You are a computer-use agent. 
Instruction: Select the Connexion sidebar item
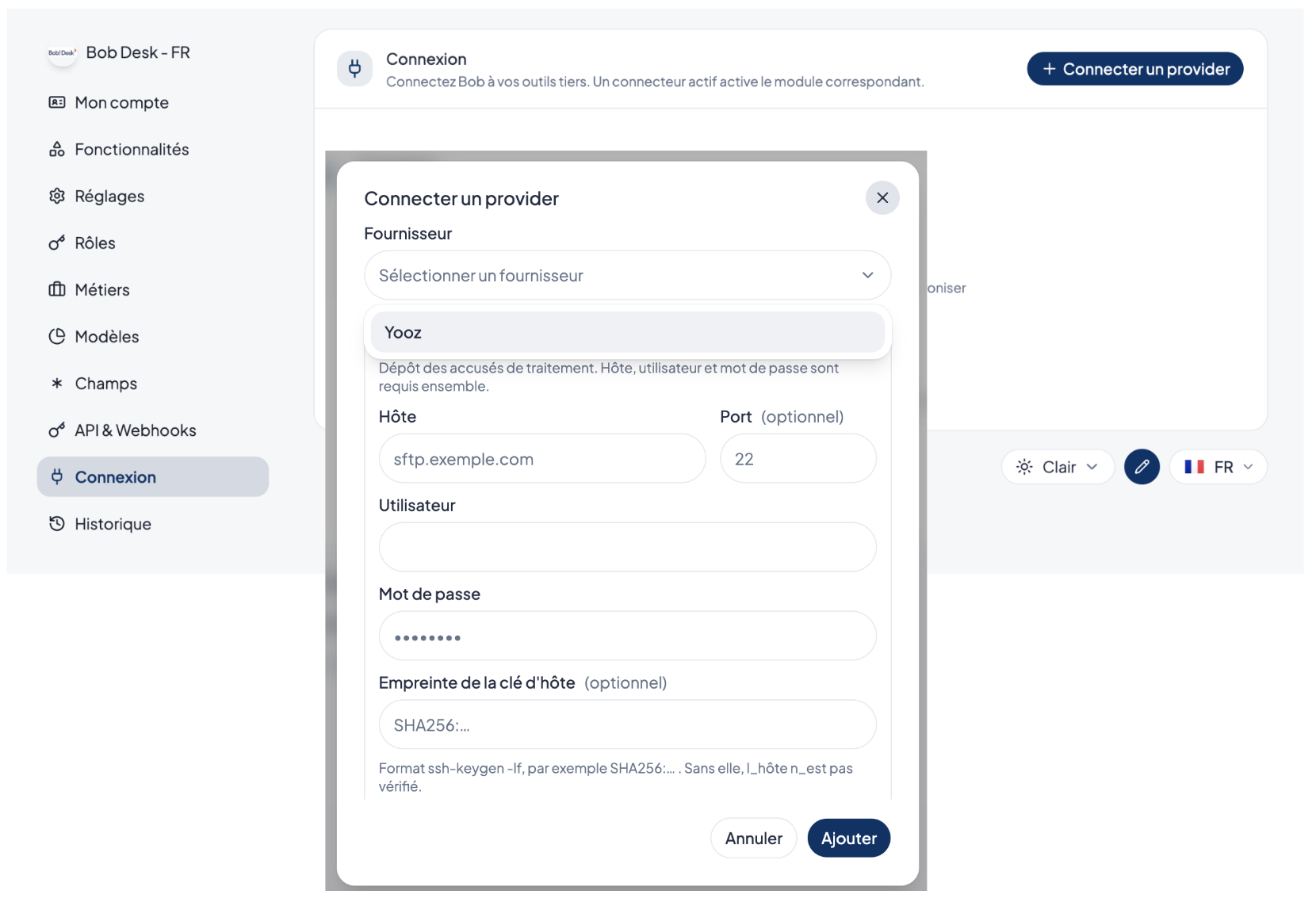tap(153, 476)
